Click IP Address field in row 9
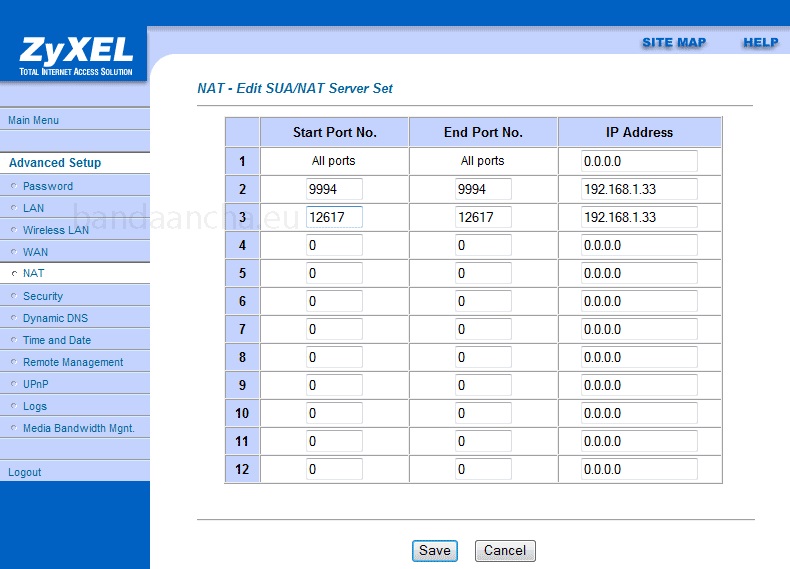This screenshot has height=569, width=790. point(639,385)
